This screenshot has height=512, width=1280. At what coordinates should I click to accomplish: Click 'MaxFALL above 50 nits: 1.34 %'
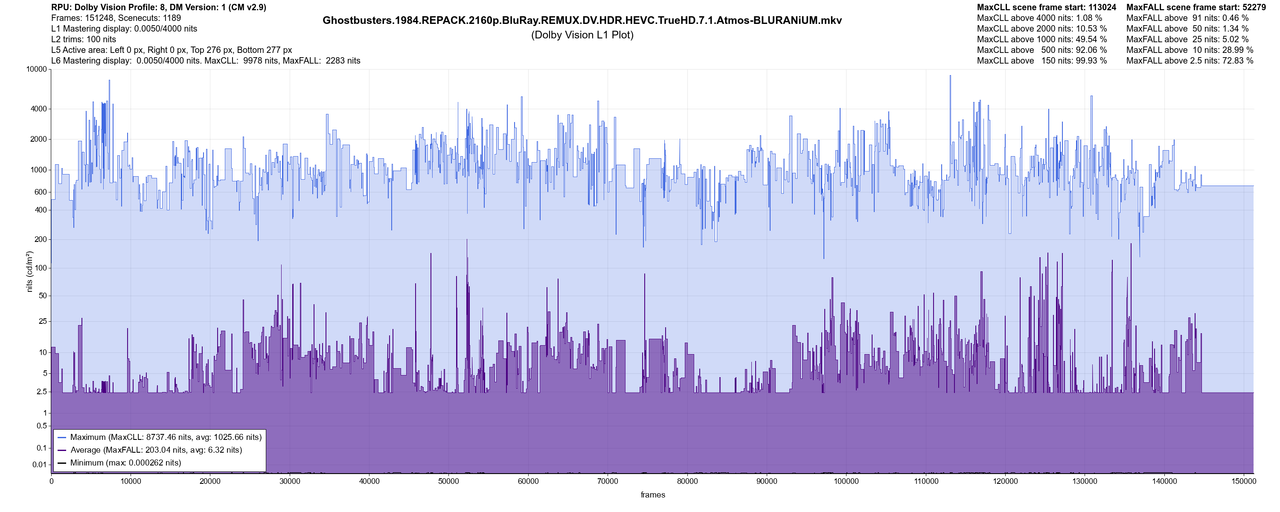pyautogui.click(x=1187, y=29)
